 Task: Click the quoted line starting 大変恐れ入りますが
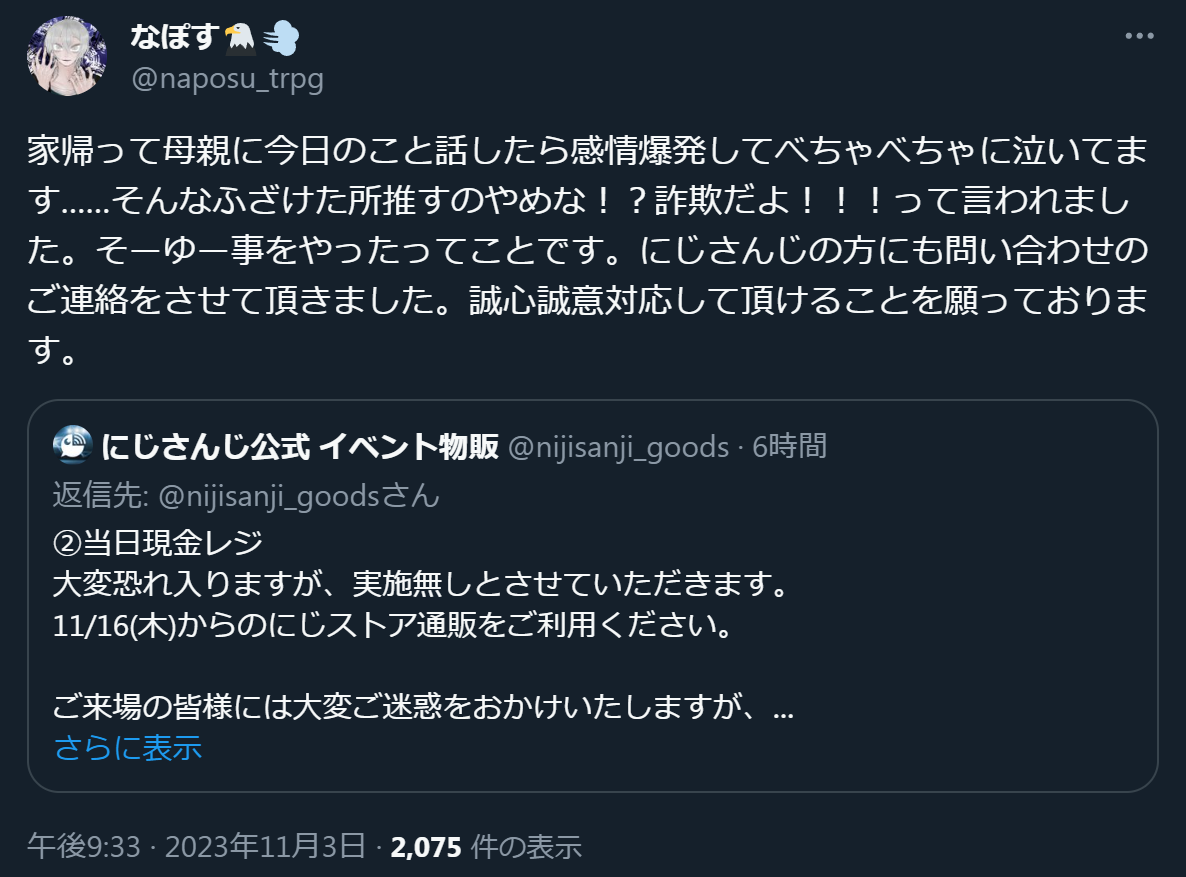[x=420, y=584]
